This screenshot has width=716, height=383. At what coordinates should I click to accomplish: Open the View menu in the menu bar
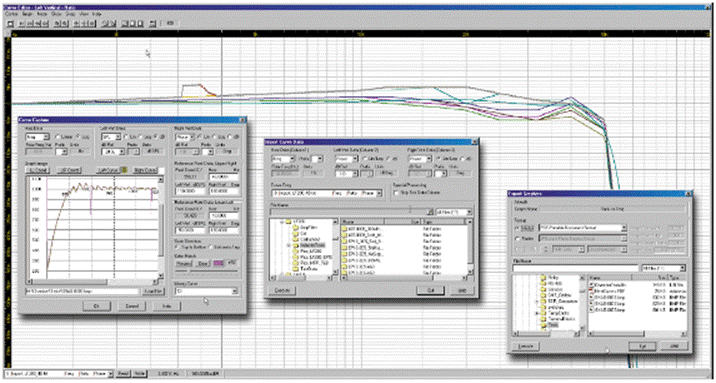pos(84,14)
